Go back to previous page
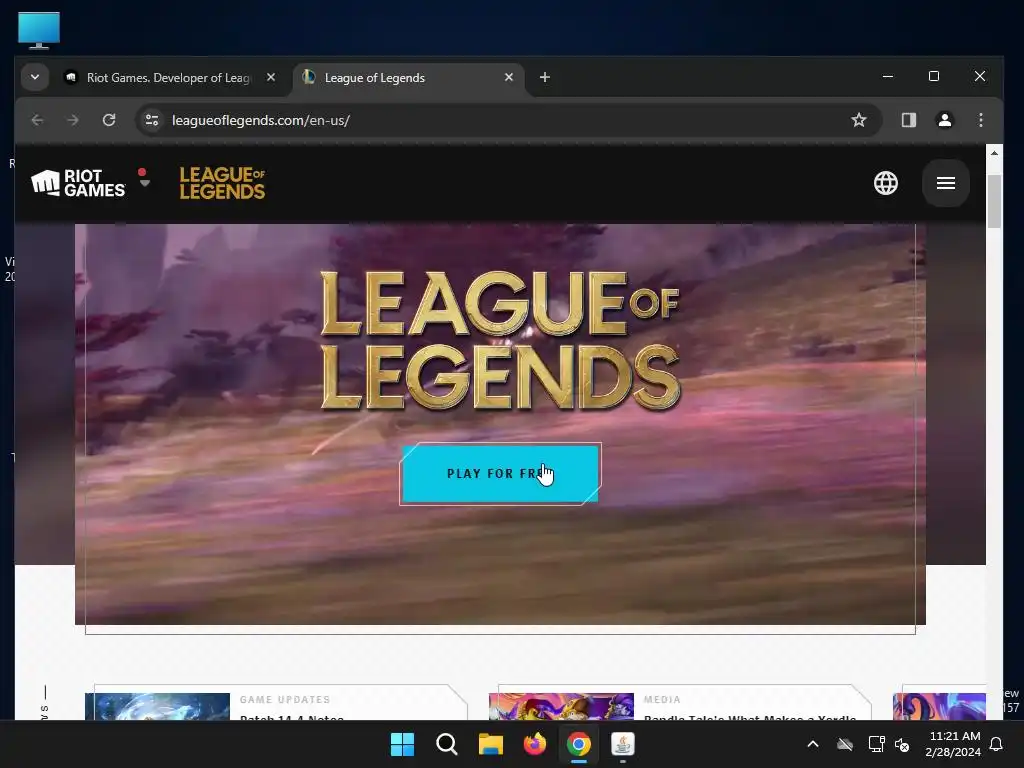This screenshot has height=768, width=1024. point(37,120)
